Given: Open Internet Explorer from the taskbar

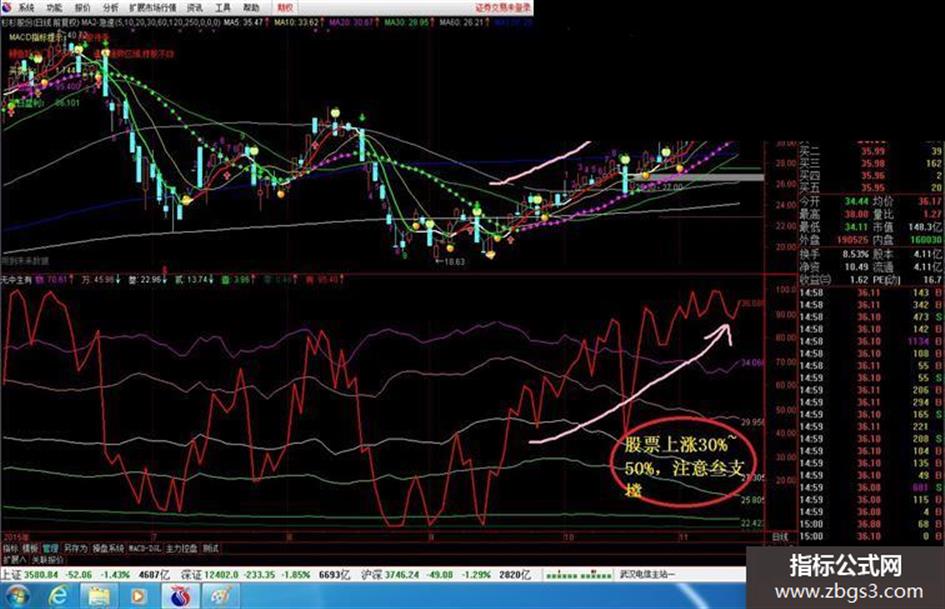Looking at the screenshot, I should (58, 596).
